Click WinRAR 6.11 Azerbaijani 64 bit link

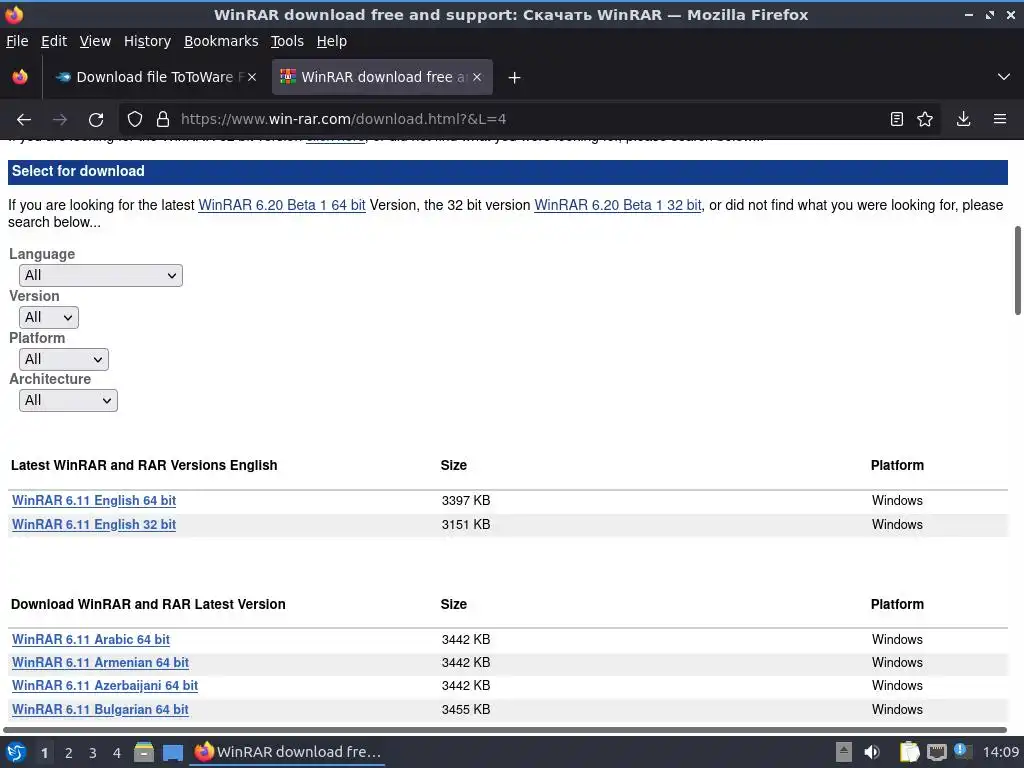point(105,686)
